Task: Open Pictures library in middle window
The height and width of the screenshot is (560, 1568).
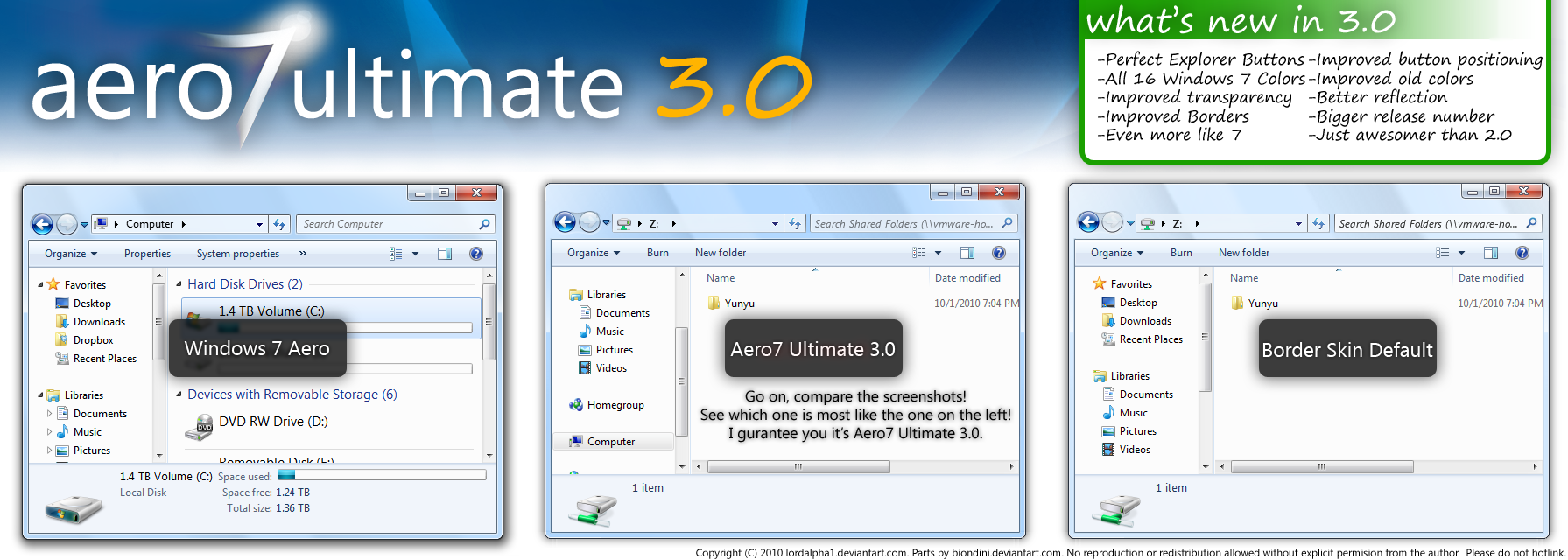Action: [x=605, y=350]
